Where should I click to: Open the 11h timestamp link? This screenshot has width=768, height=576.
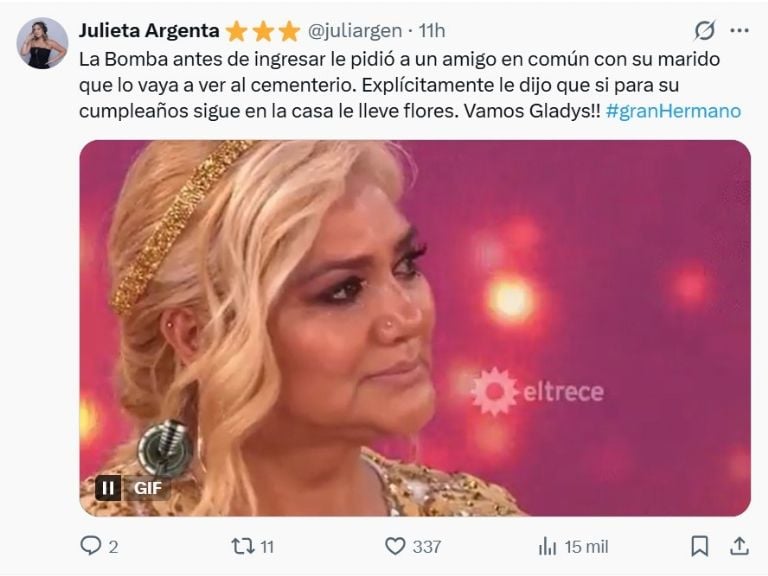[432, 31]
